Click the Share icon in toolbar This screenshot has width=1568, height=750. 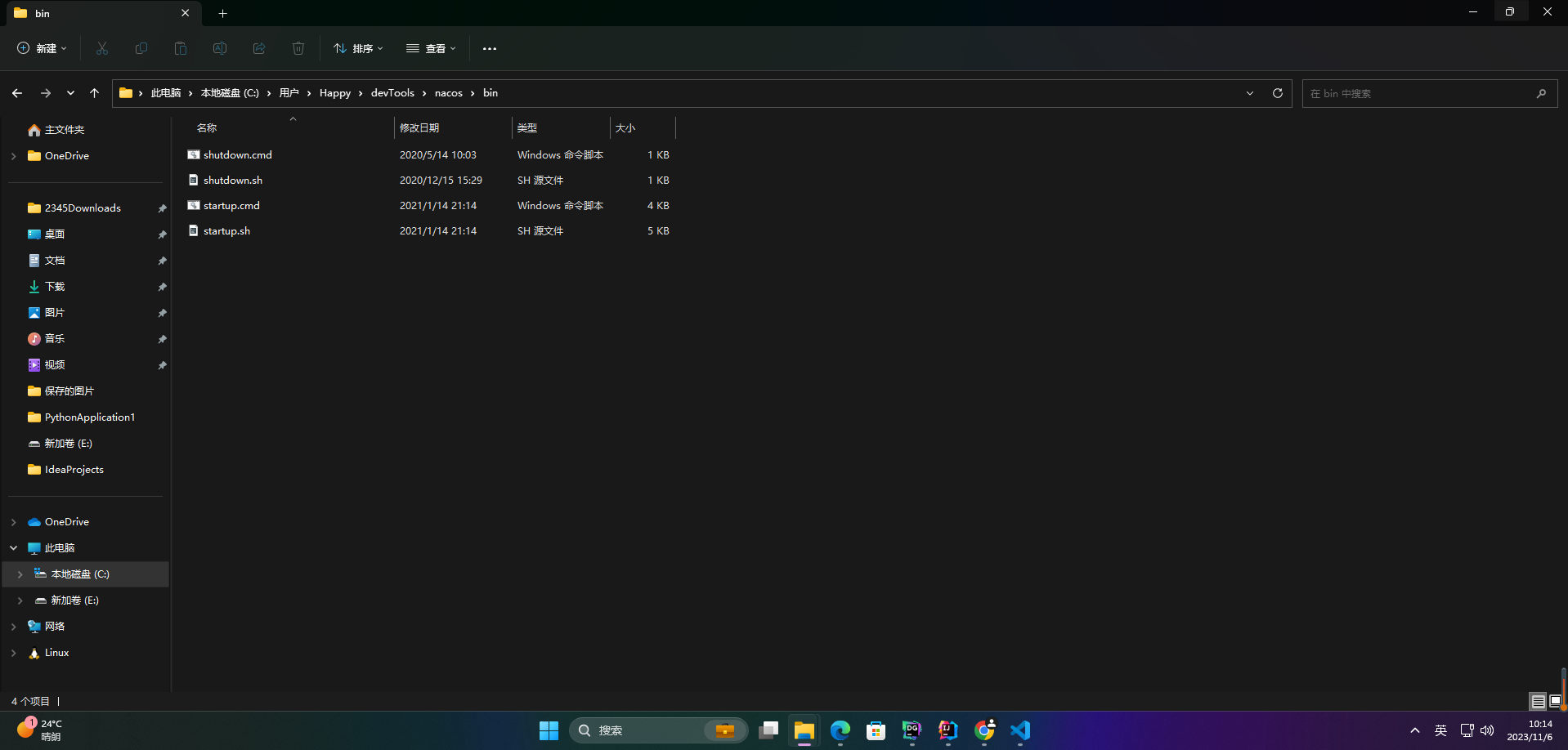coord(259,48)
